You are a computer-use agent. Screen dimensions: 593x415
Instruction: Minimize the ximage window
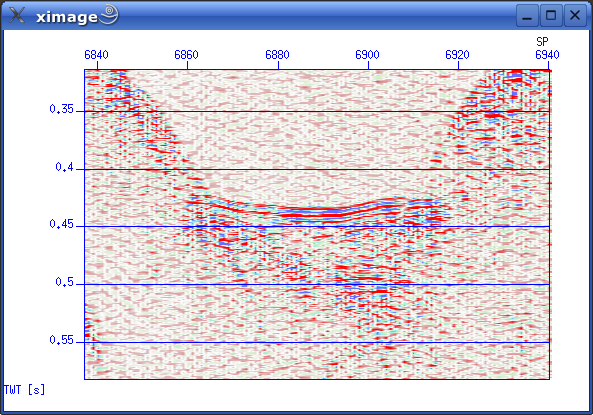coord(527,16)
